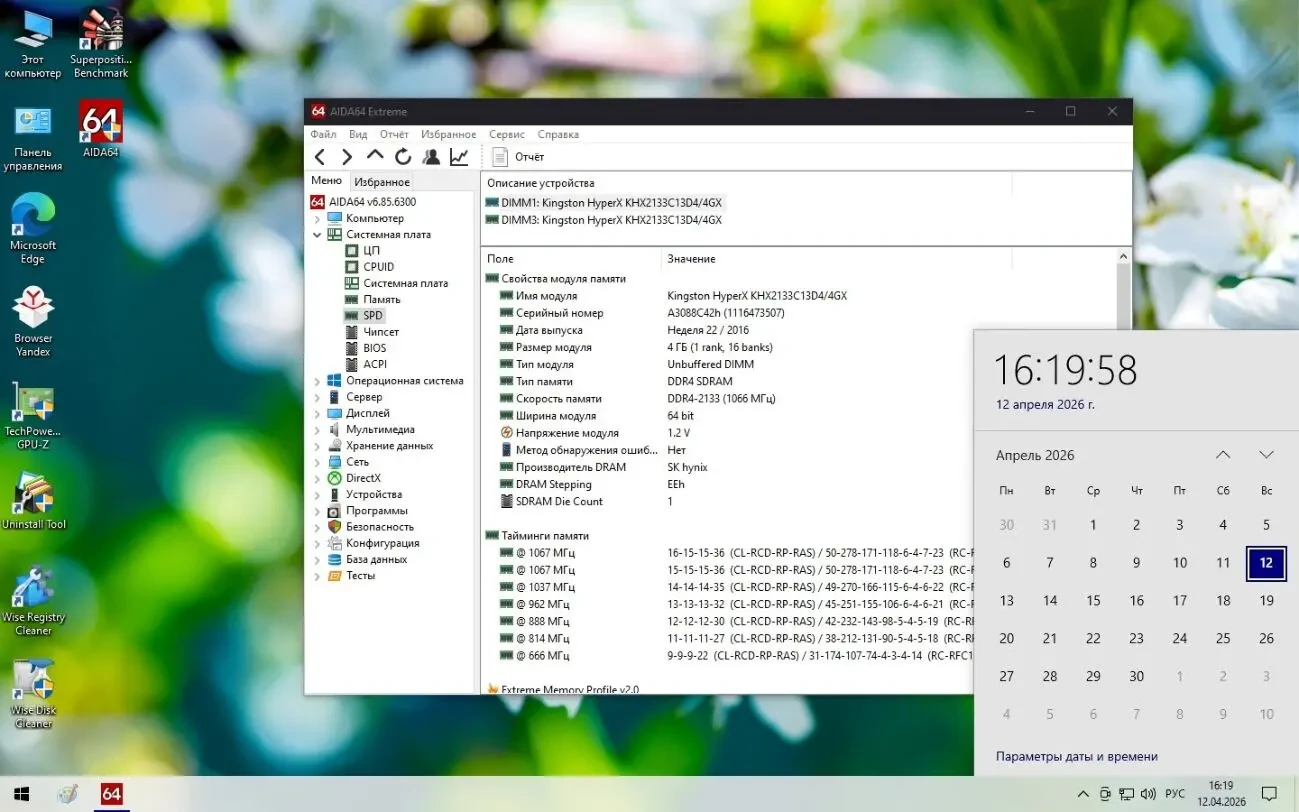Screen dimensions: 1299x812
Task: Open the sensor graph icon in the toolbar
Action: click(459, 156)
